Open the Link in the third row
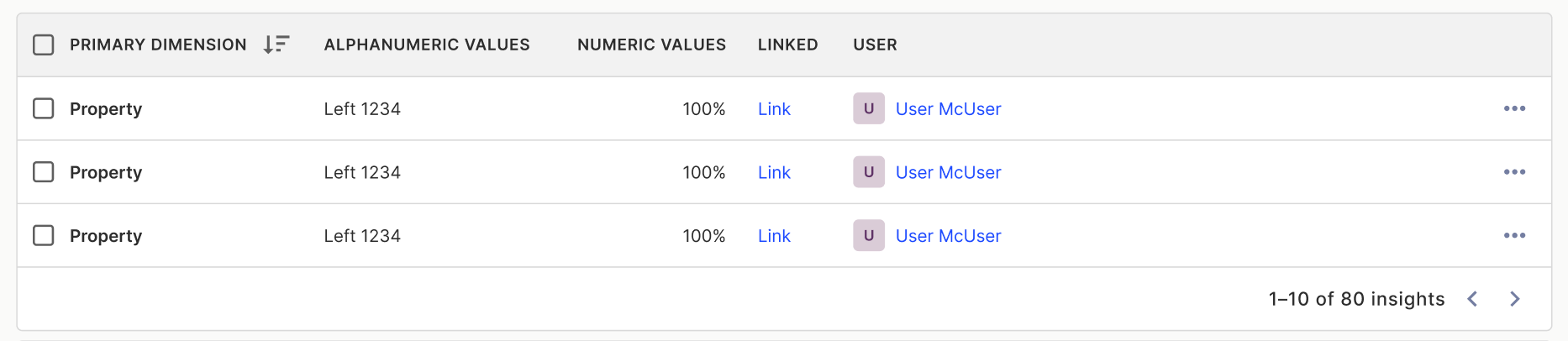Screen dimensions: 1568x341 click(x=774, y=237)
